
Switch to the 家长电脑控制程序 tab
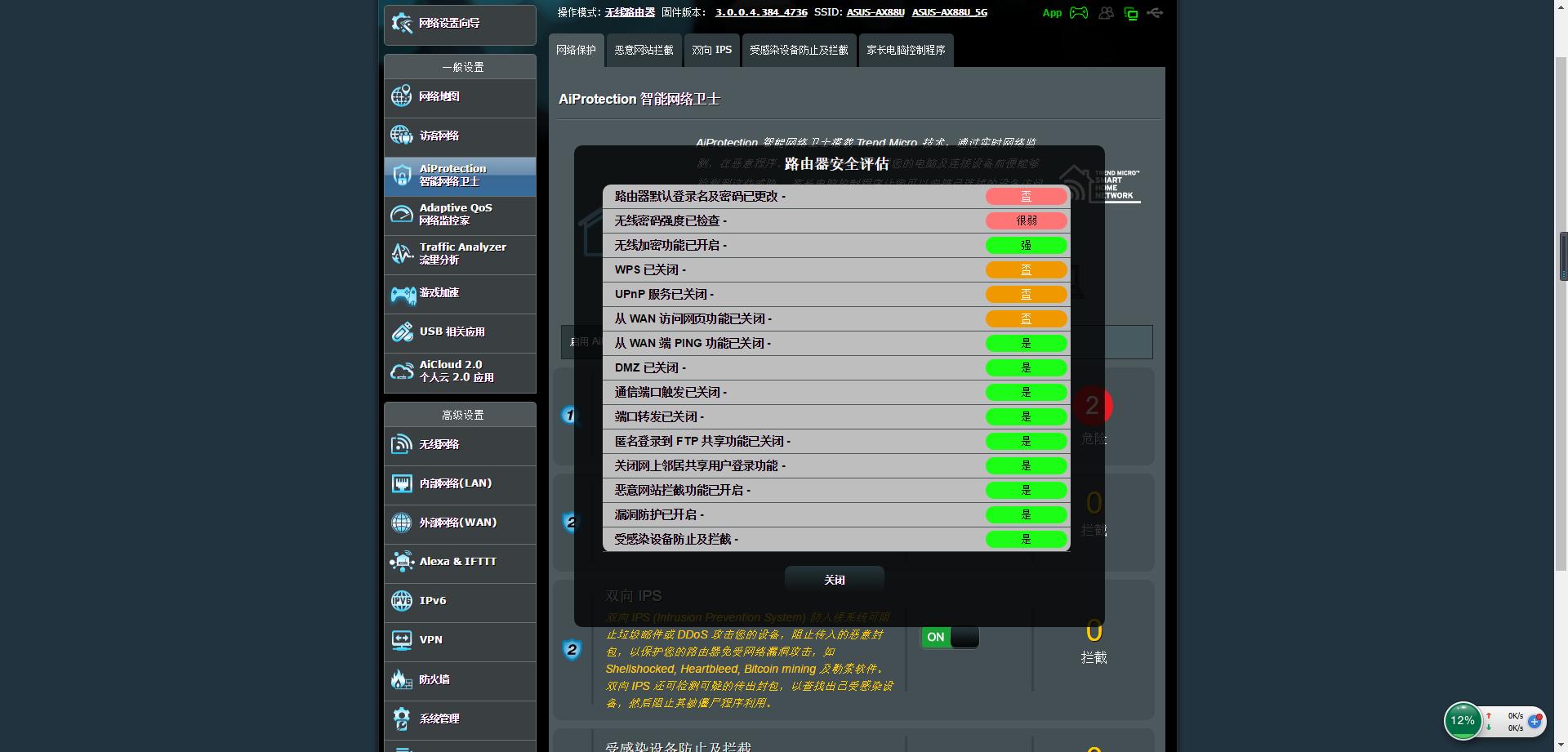[906, 50]
